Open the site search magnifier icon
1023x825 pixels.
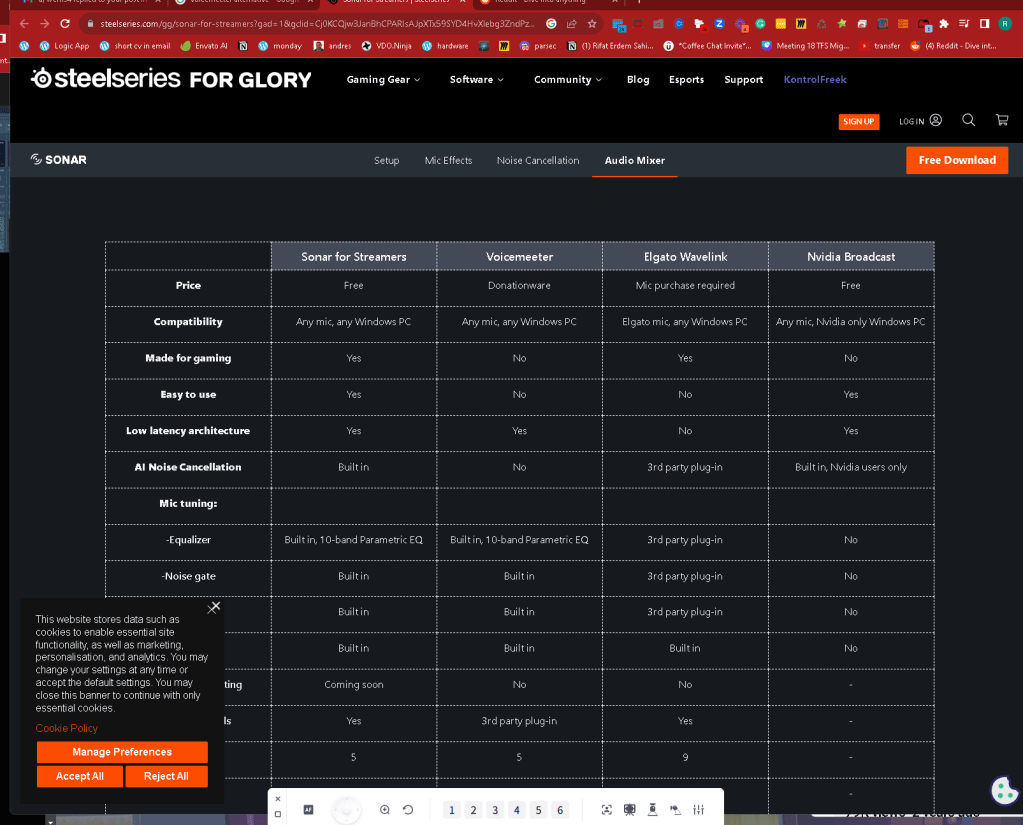968,120
